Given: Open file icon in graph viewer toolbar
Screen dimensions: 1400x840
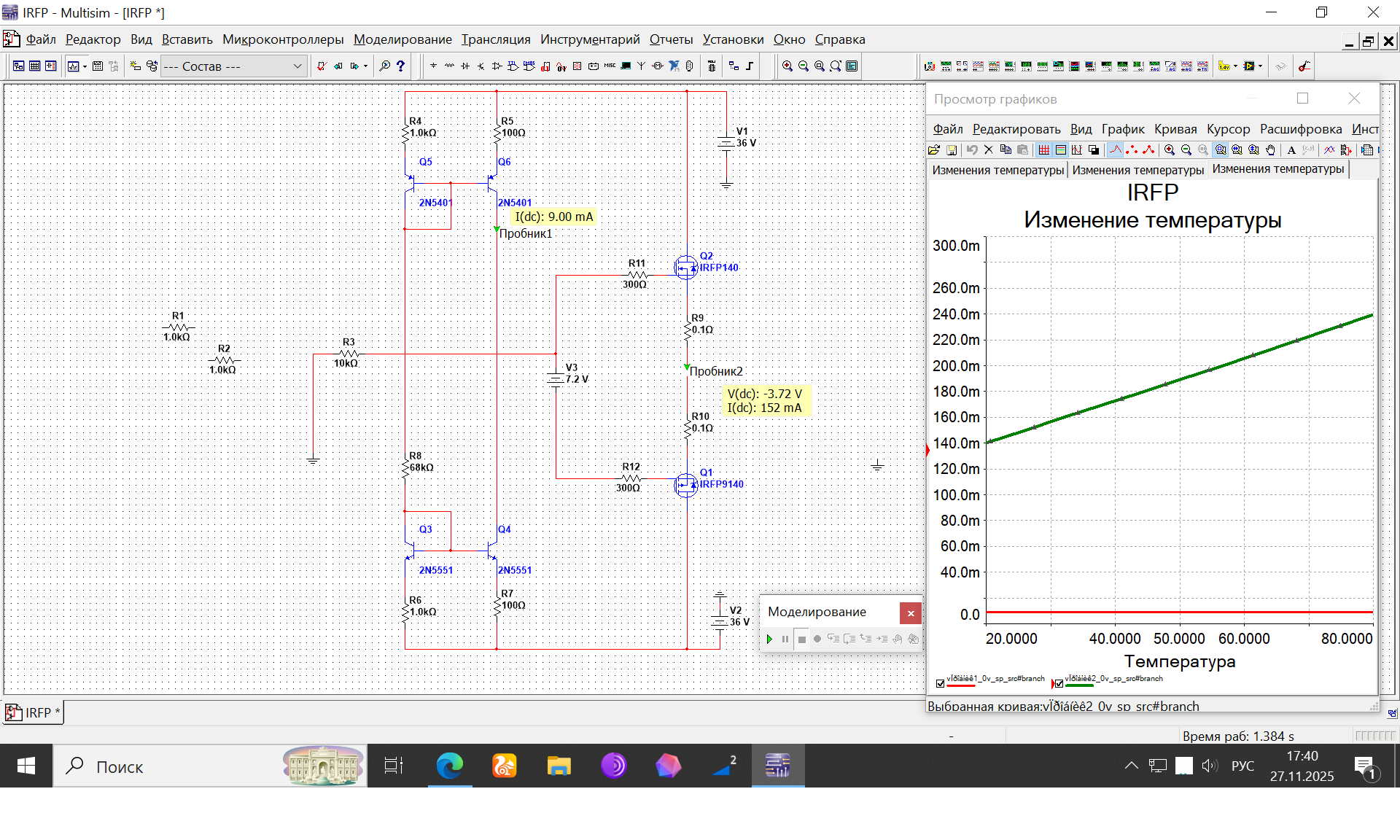Looking at the screenshot, I should (934, 150).
